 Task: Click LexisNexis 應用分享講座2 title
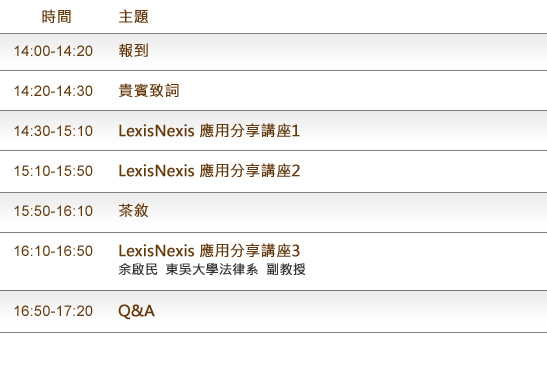(x=209, y=171)
